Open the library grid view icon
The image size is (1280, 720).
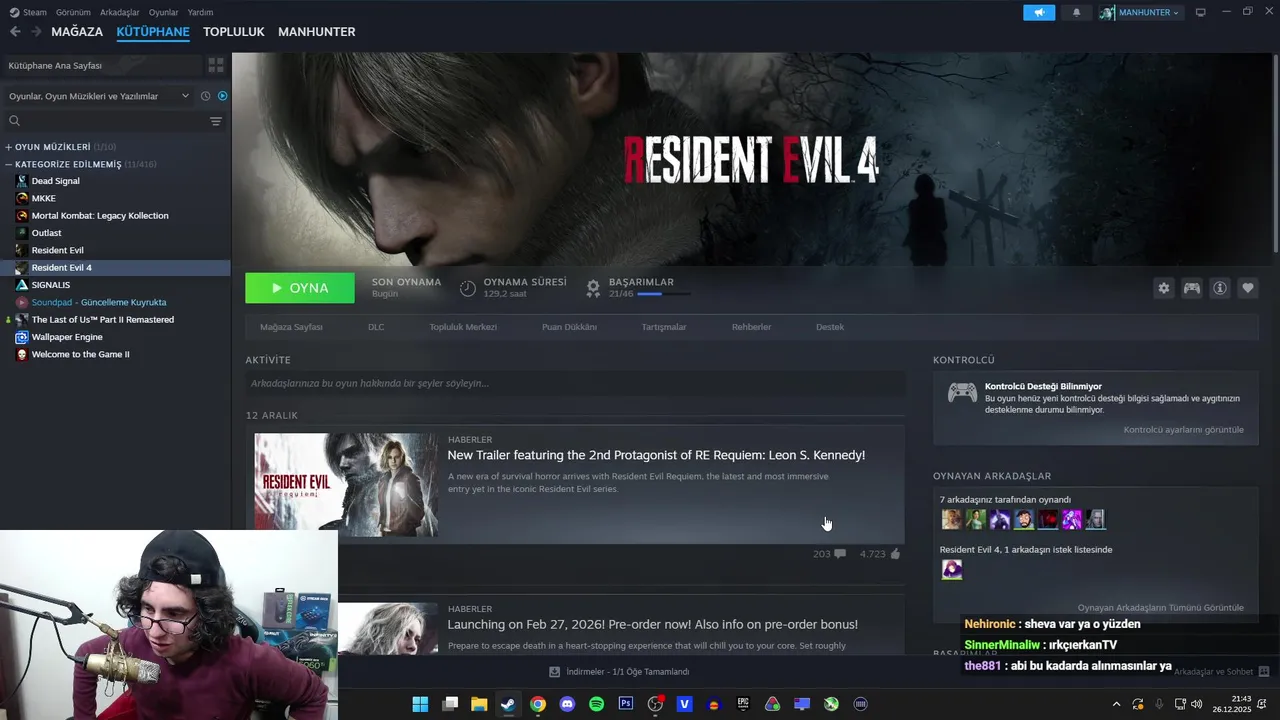point(216,65)
